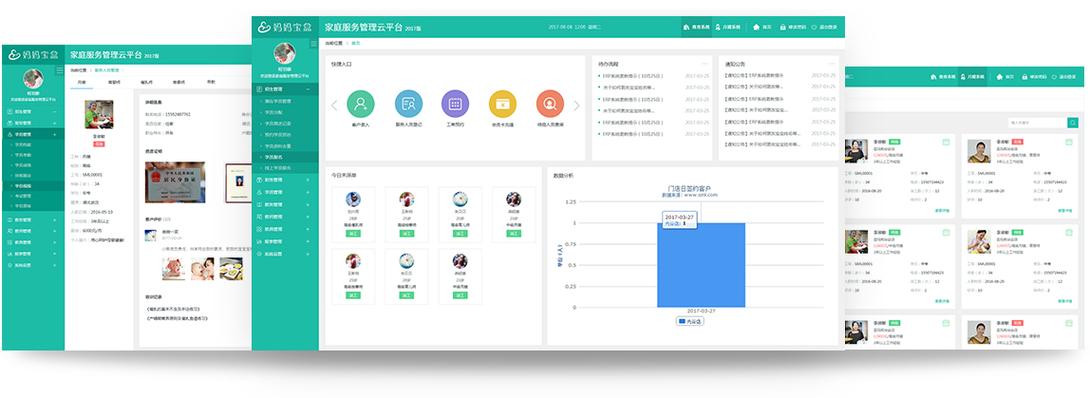Show previous quick-entry icons with left arrow
The width and height of the screenshot is (1090, 398).
pos(334,106)
